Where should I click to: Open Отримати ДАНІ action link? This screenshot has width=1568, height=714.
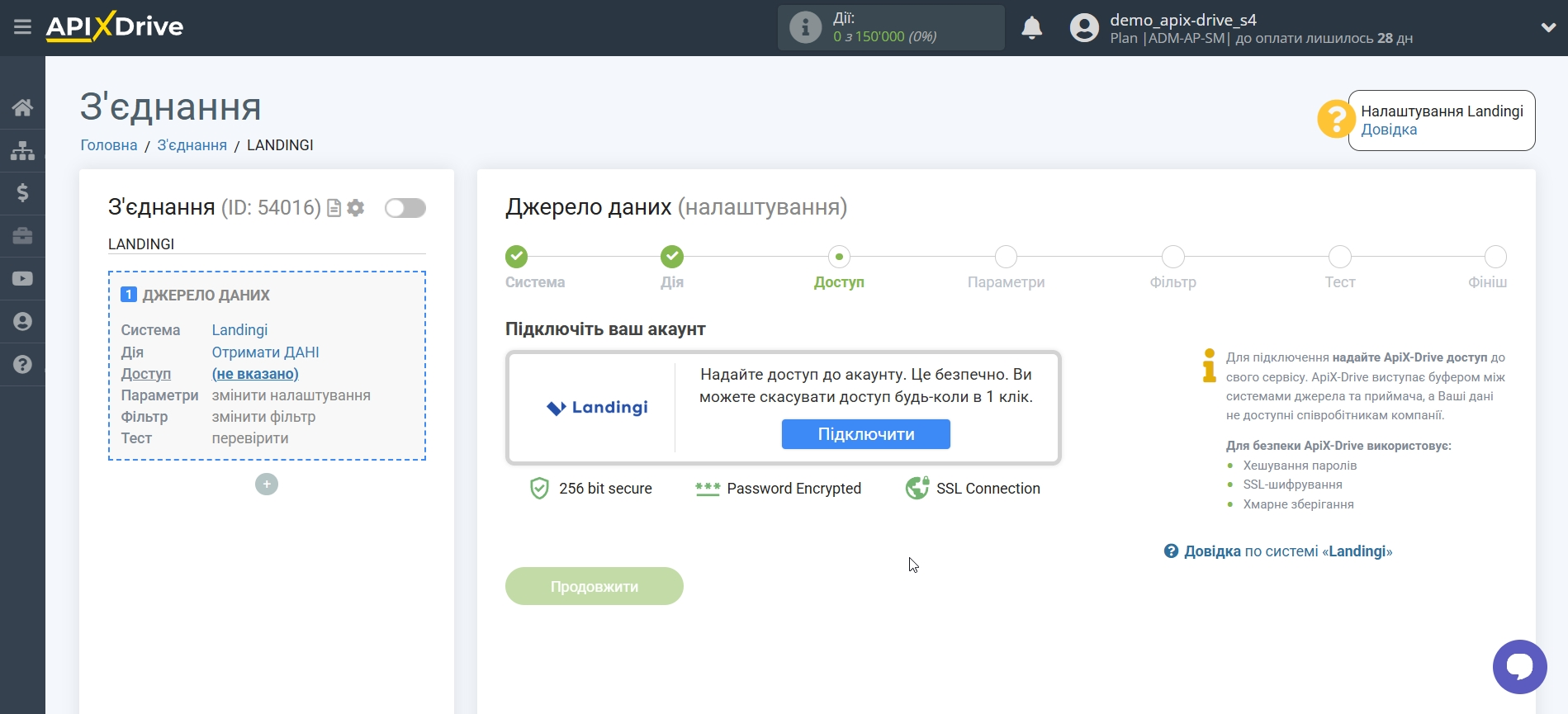click(265, 352)
